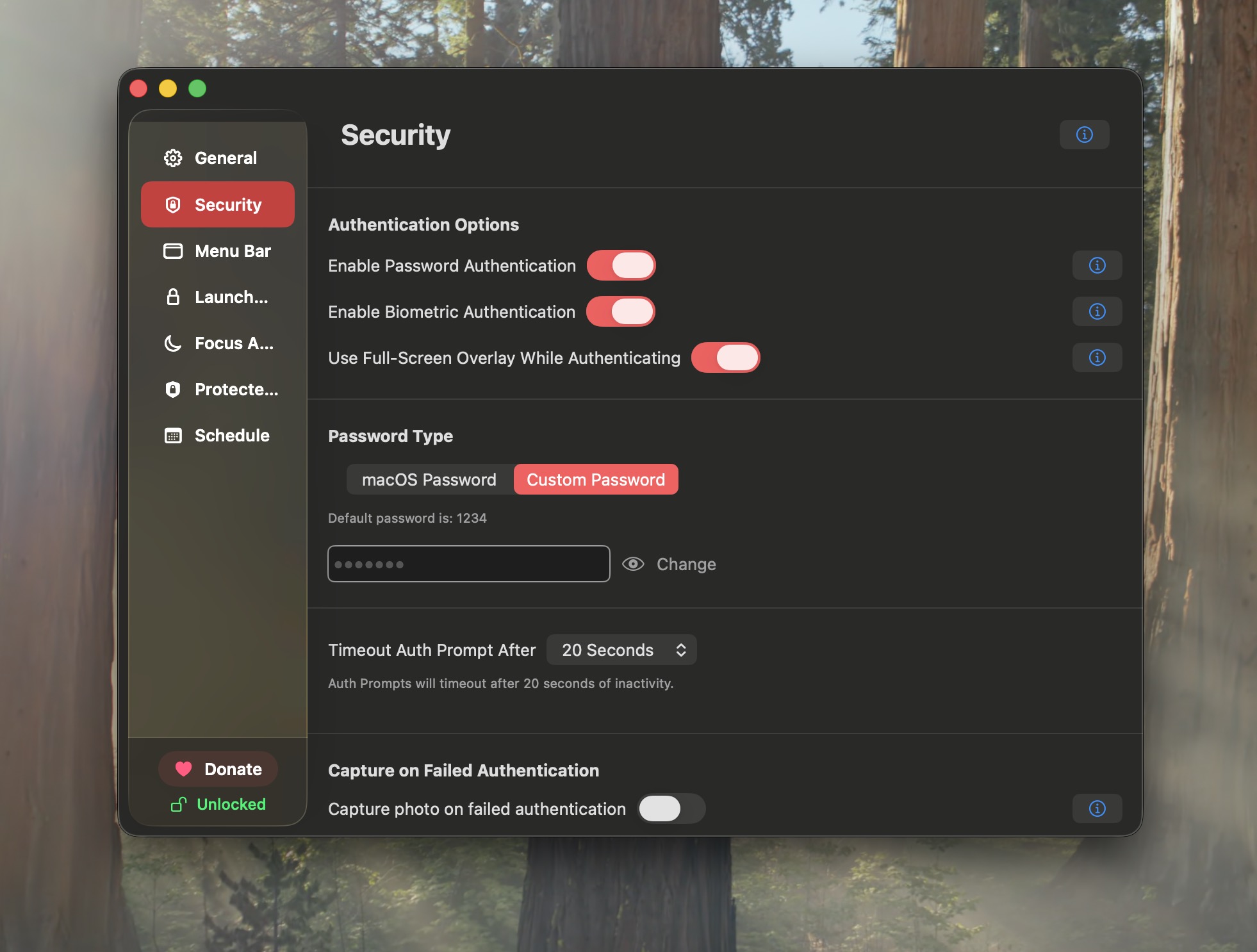Disable Password Authentication toggle
1257x952 pixels.
point(621,265)
